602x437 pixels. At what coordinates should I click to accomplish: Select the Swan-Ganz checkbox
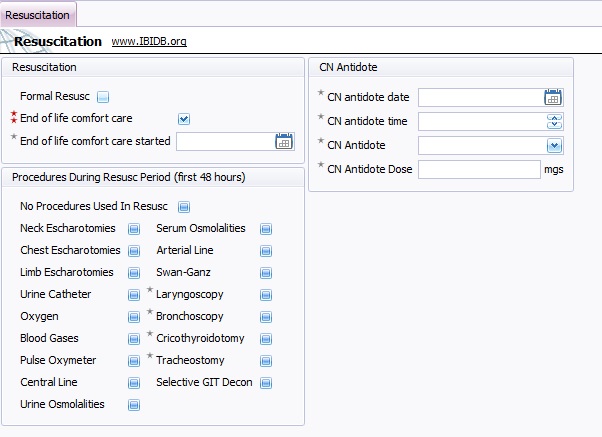pyautogui.click(x=265, y=273)
